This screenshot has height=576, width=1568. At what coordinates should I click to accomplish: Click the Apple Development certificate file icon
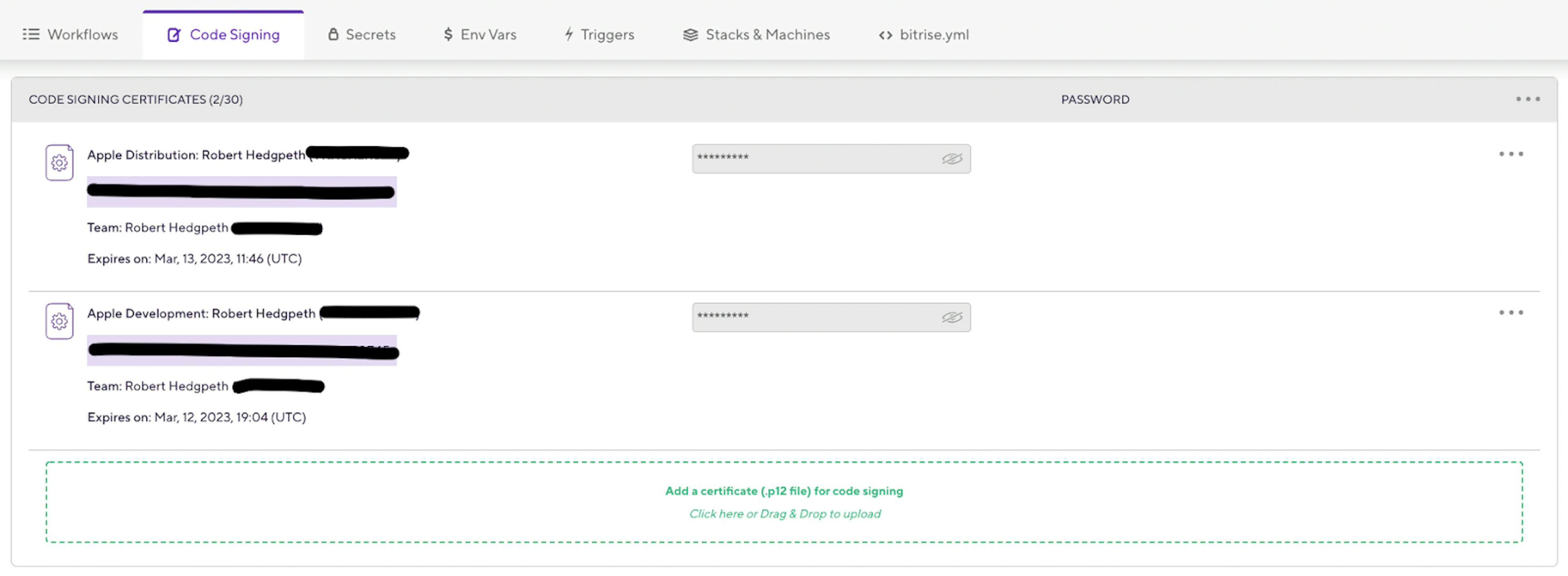coord(59,321)
